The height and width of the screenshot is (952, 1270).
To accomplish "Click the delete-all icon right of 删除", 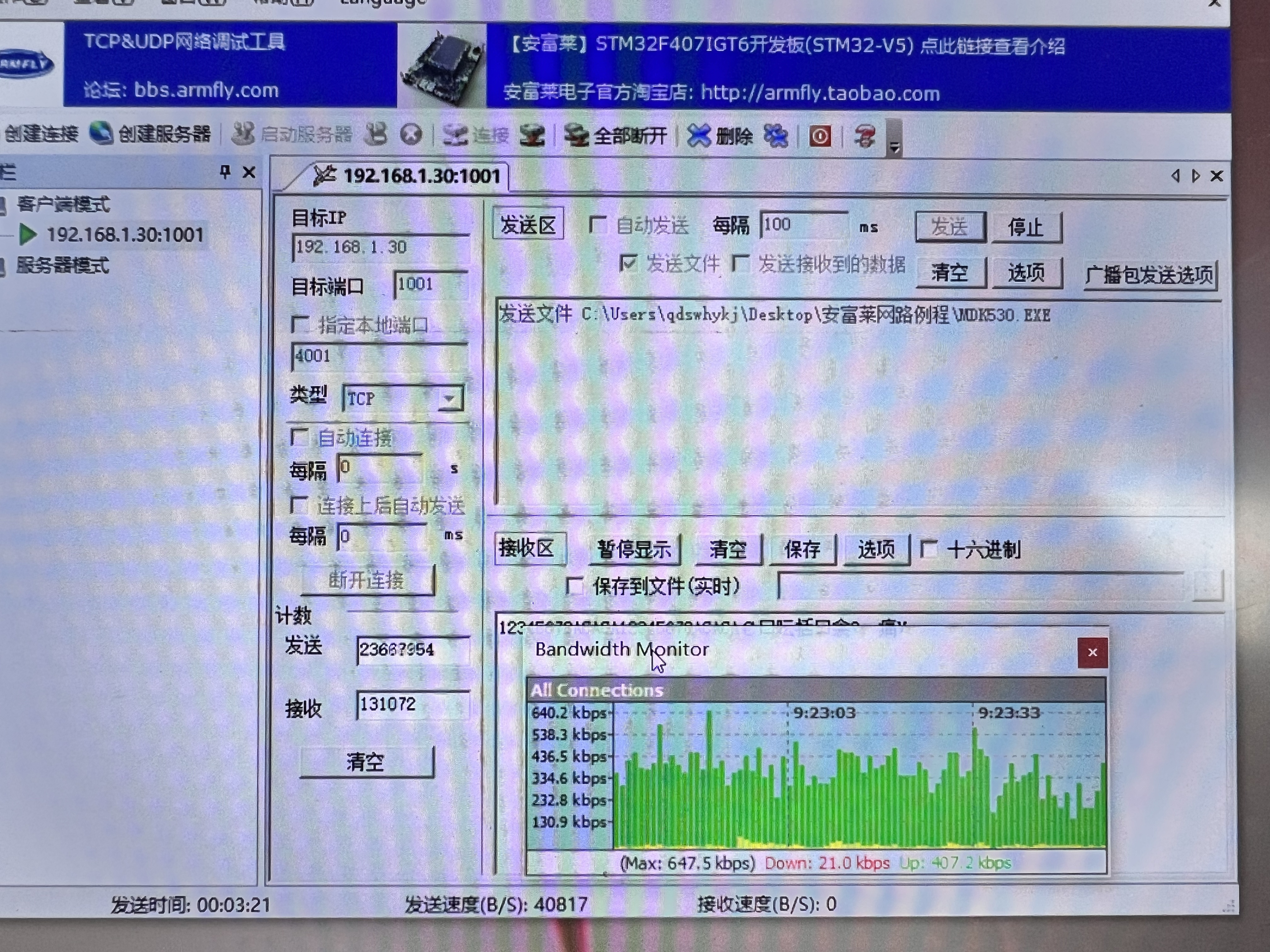I will coord(776,137).
